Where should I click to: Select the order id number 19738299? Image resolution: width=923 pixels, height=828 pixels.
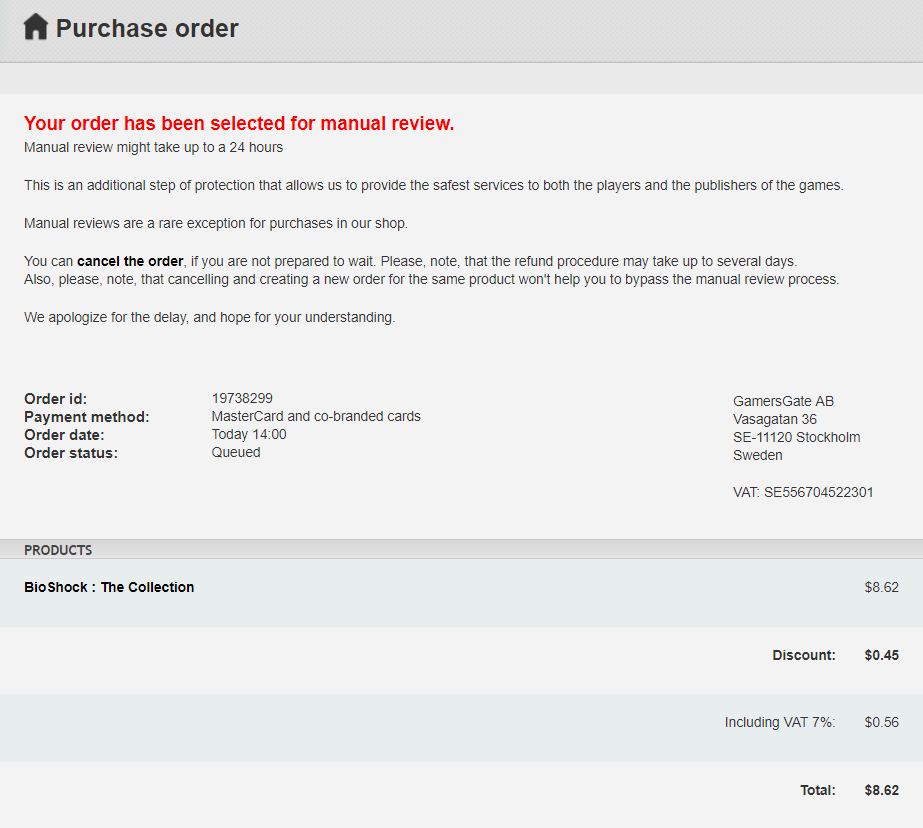coord(242,398)
